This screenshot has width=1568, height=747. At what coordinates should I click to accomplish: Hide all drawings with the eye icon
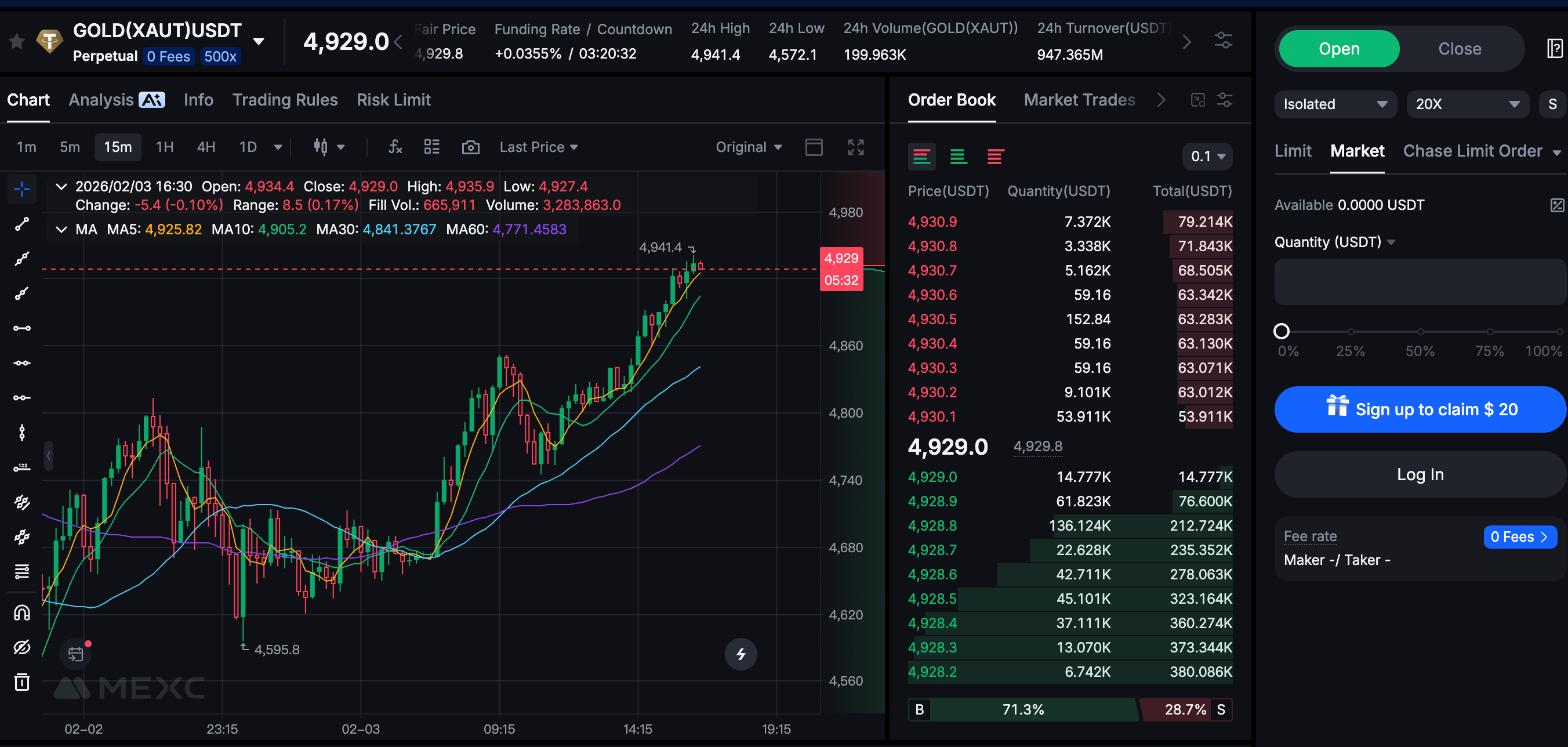(22, 647)
